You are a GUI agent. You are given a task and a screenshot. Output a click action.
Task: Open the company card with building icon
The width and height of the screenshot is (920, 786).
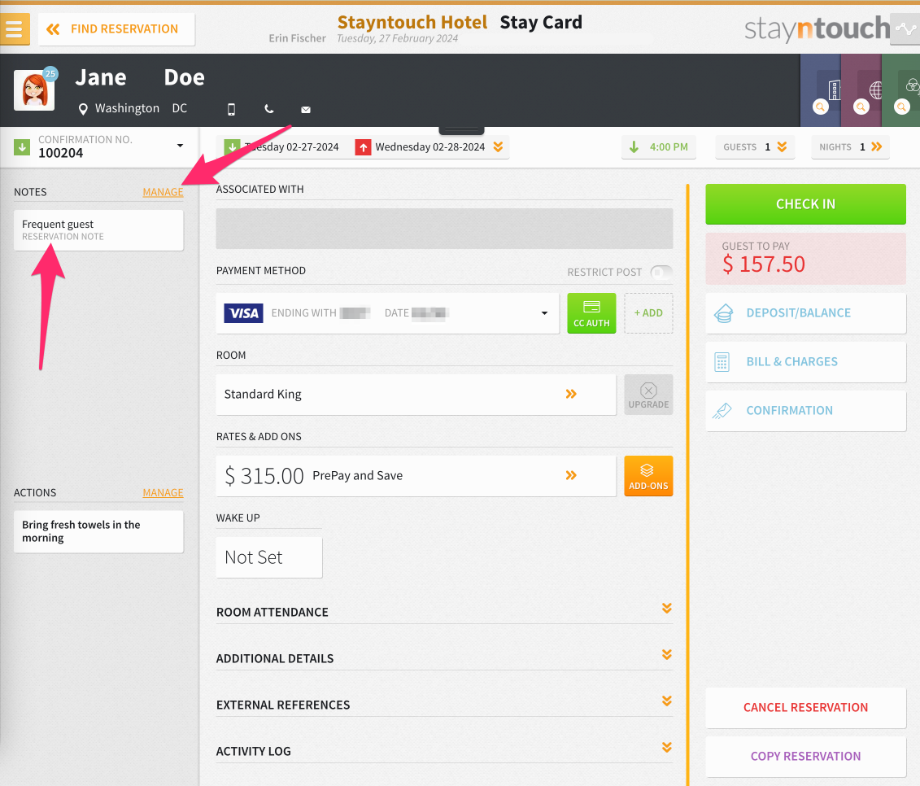(x=820, y=90)
